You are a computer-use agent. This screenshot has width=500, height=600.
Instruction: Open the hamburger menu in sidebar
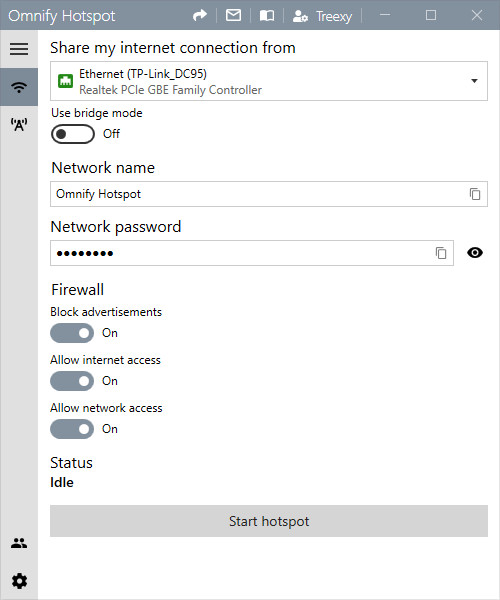(19, 49)
